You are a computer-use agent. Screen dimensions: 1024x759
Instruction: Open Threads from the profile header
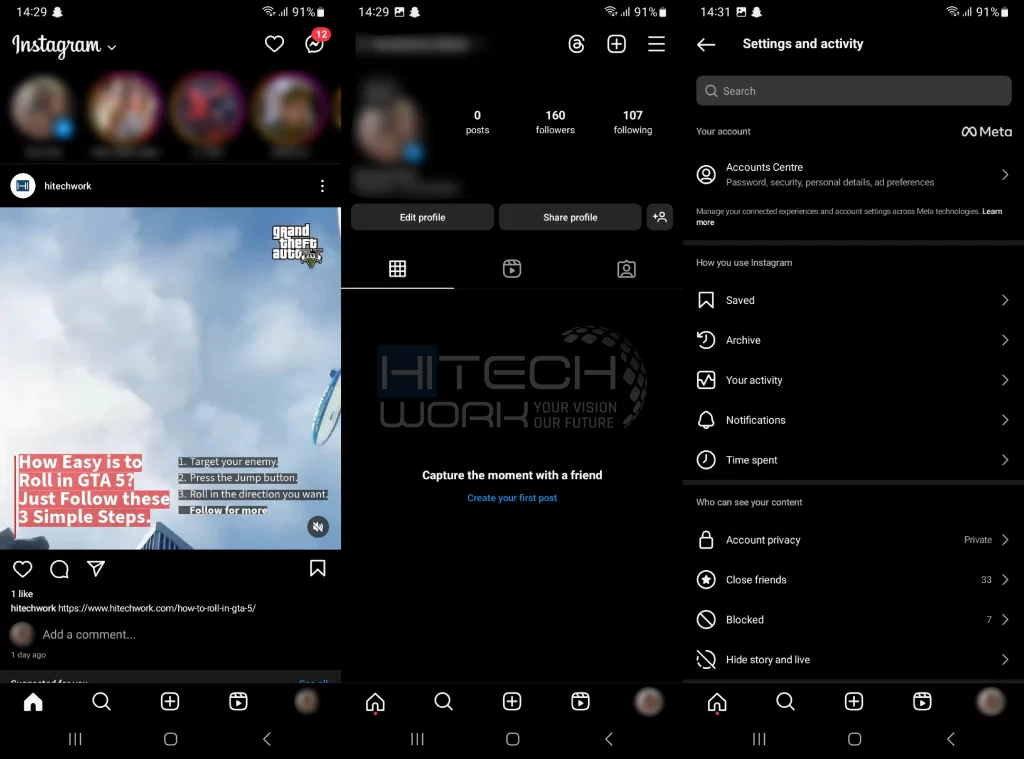[x=576, y=44]
